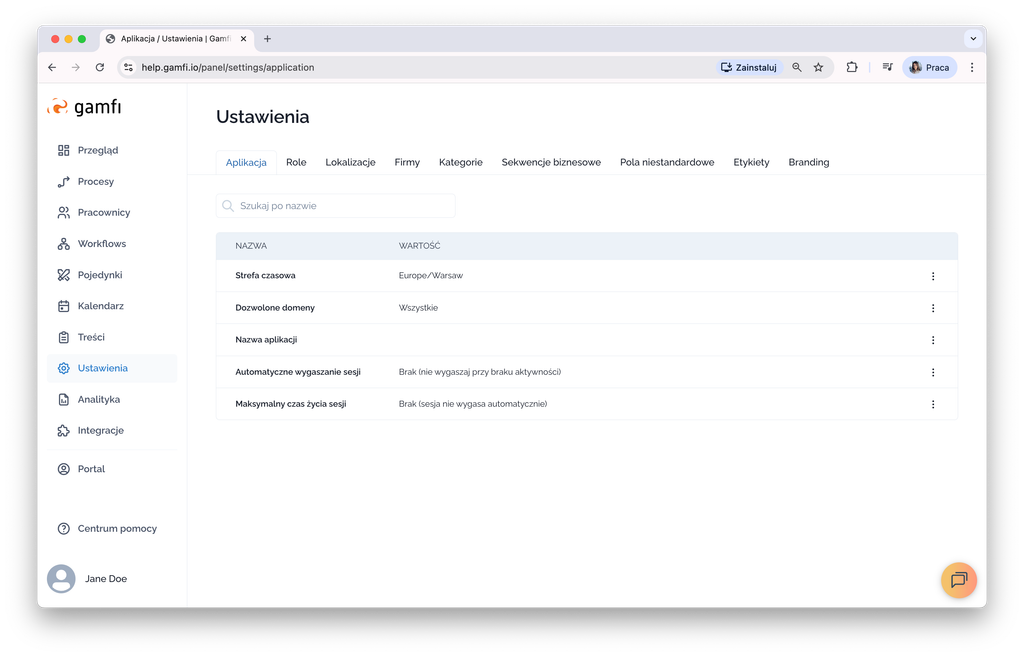1024x657 pixels.
Task: Expand actions for Maksymalny czas życia sesji
Action: (933, 404)
